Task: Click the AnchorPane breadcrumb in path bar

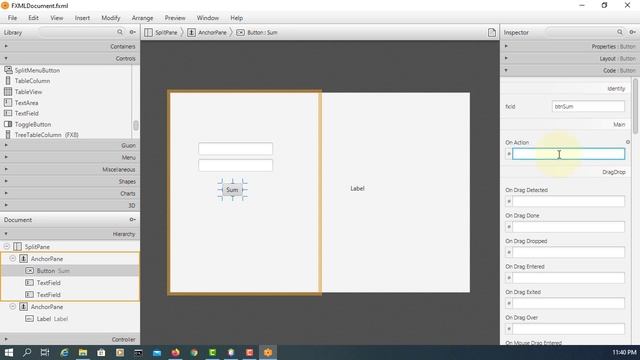Action: pyautogui.click(x=207, y=32)
